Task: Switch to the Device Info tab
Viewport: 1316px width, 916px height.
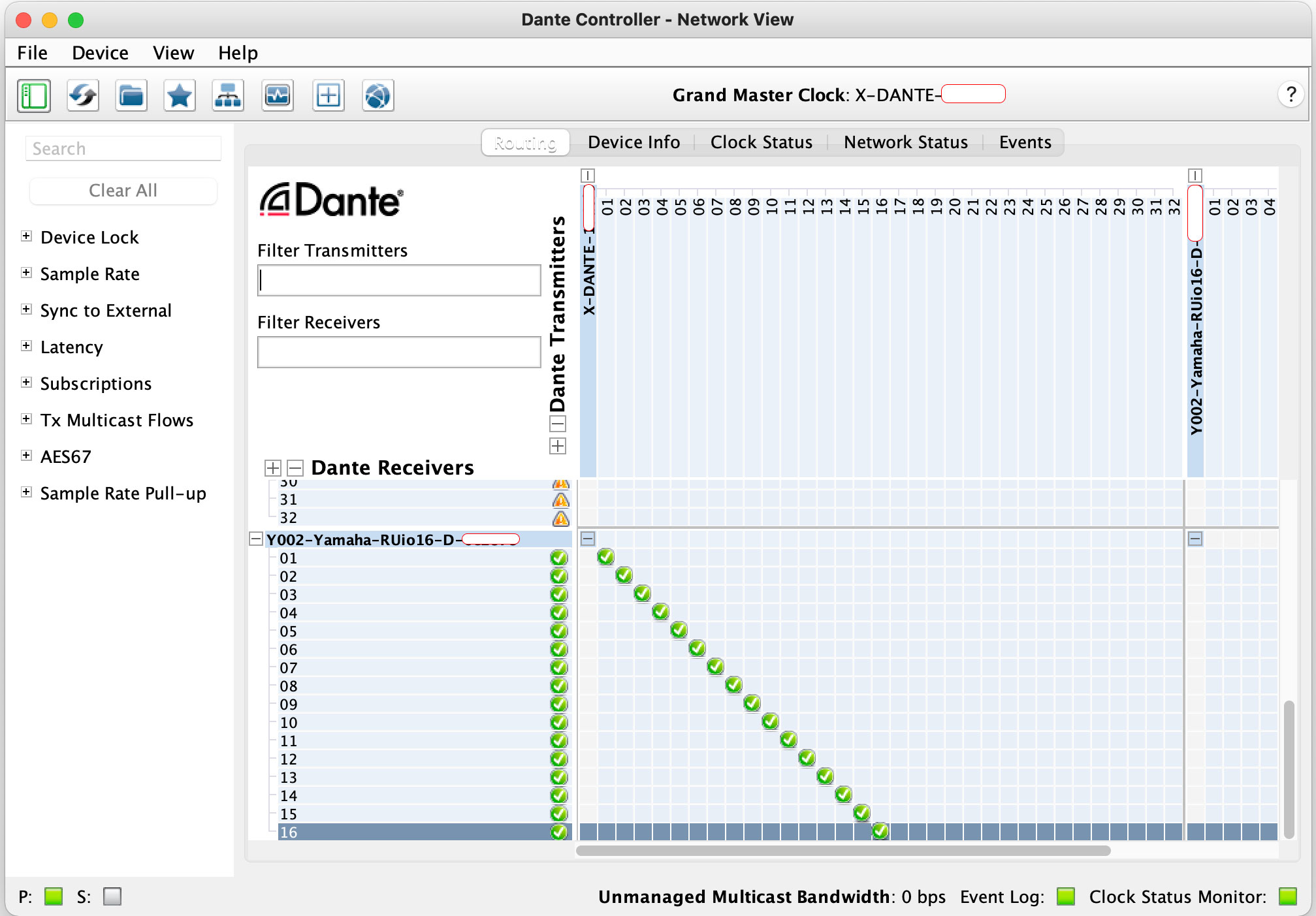Action: tap(634, 142)
